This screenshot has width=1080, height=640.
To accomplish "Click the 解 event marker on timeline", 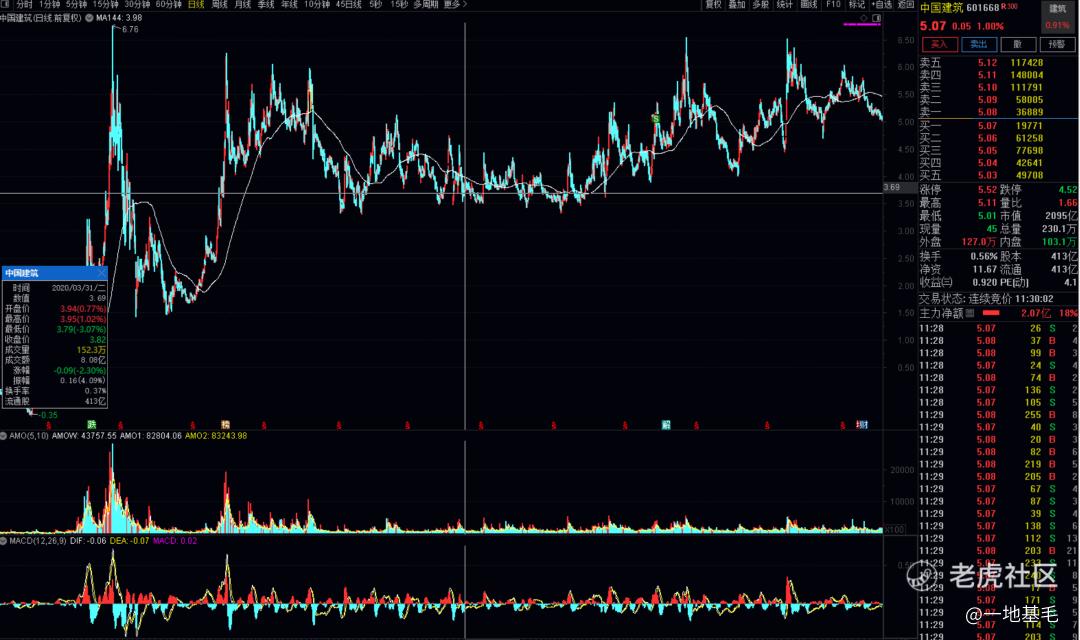I will point(666,424).
